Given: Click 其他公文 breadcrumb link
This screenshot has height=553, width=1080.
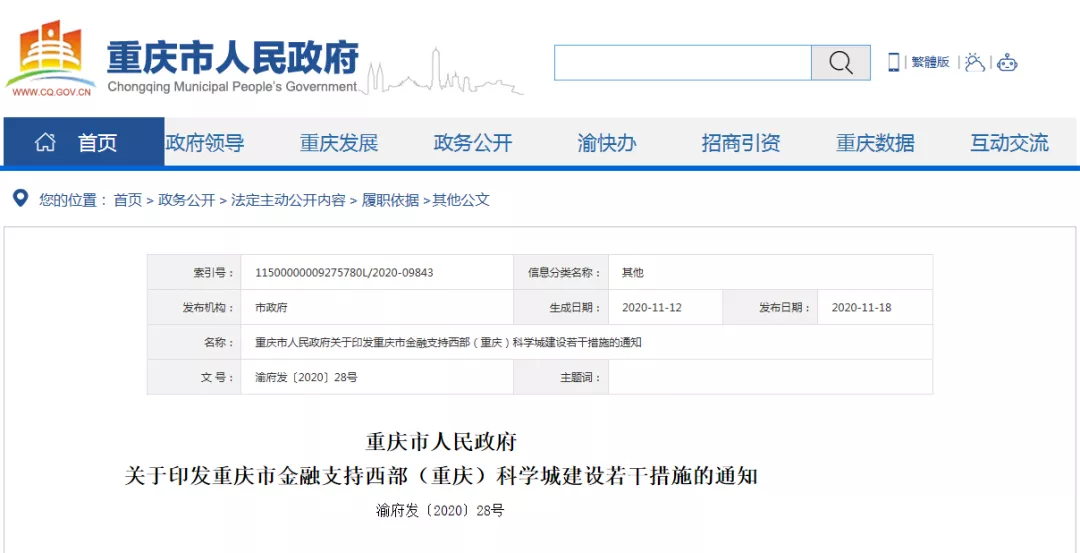Looking at the screenshot, I should click(461, 200).
